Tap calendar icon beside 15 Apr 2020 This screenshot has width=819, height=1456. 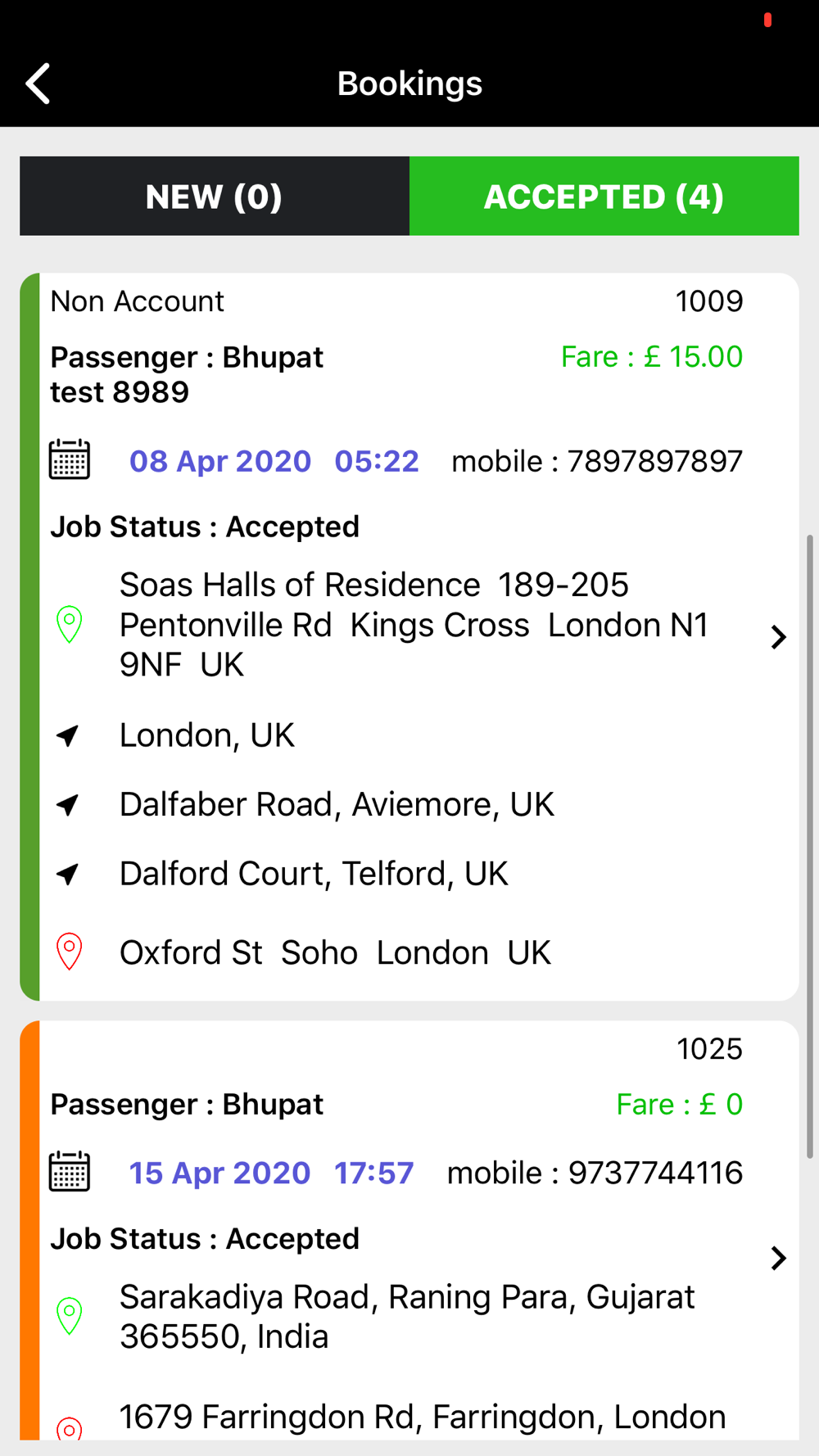point(70,1171)
